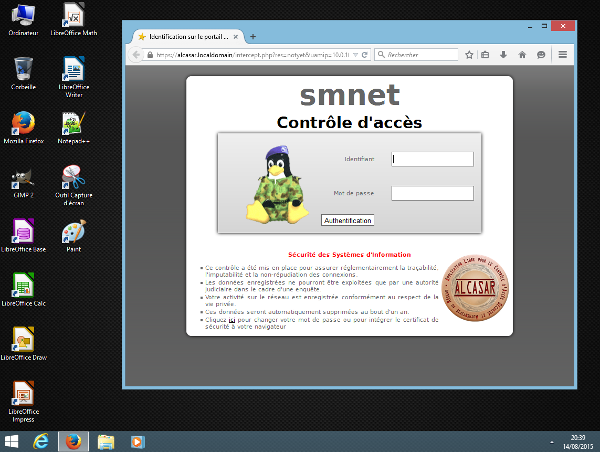The height and width of the screenshot is (452, 600).
Task: Open a new tab with plus
Action: tap(253, 37)
